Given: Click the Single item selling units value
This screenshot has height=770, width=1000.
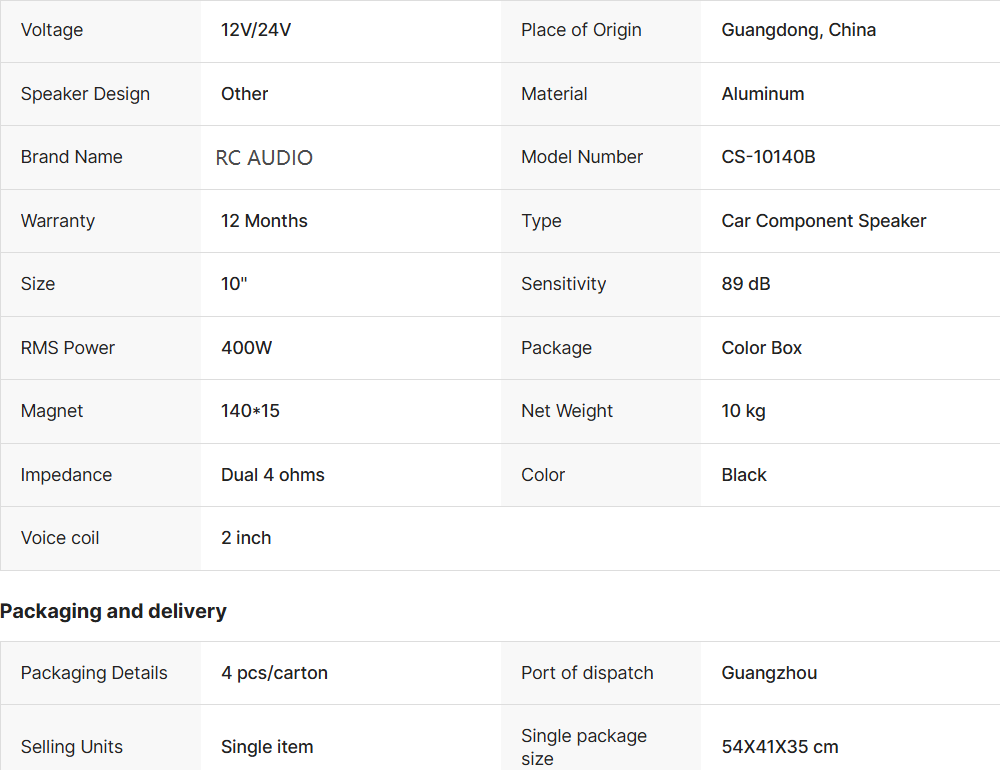Looking at the screenshot, I should pos(267,747).
